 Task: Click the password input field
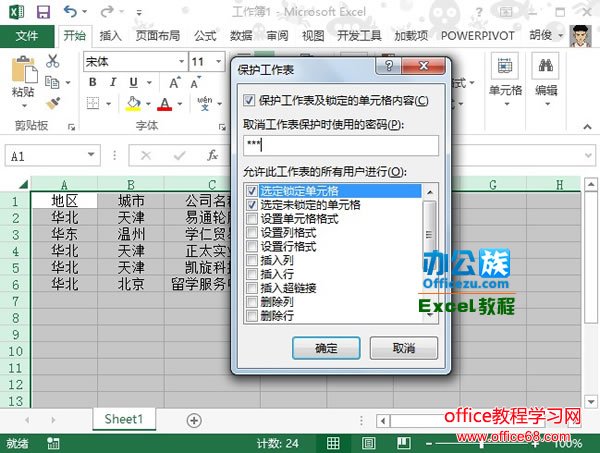[341, 145]
